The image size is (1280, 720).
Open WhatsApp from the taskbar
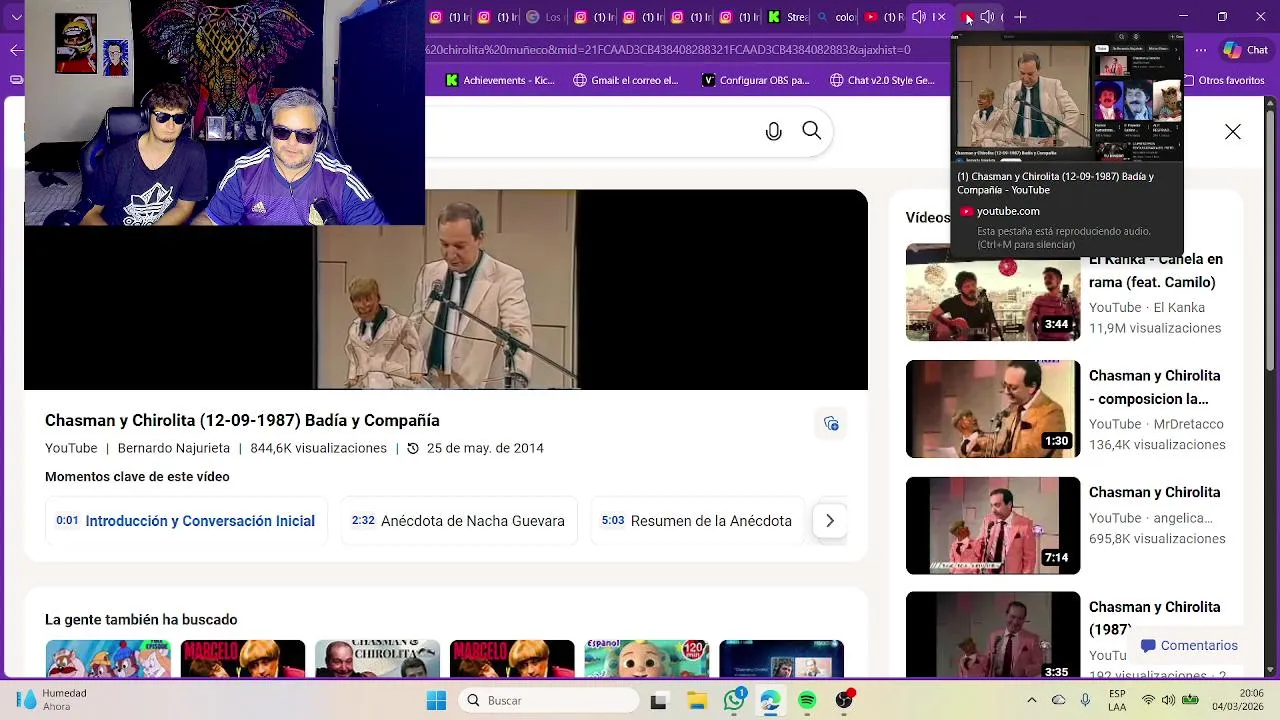pos(734,701)
